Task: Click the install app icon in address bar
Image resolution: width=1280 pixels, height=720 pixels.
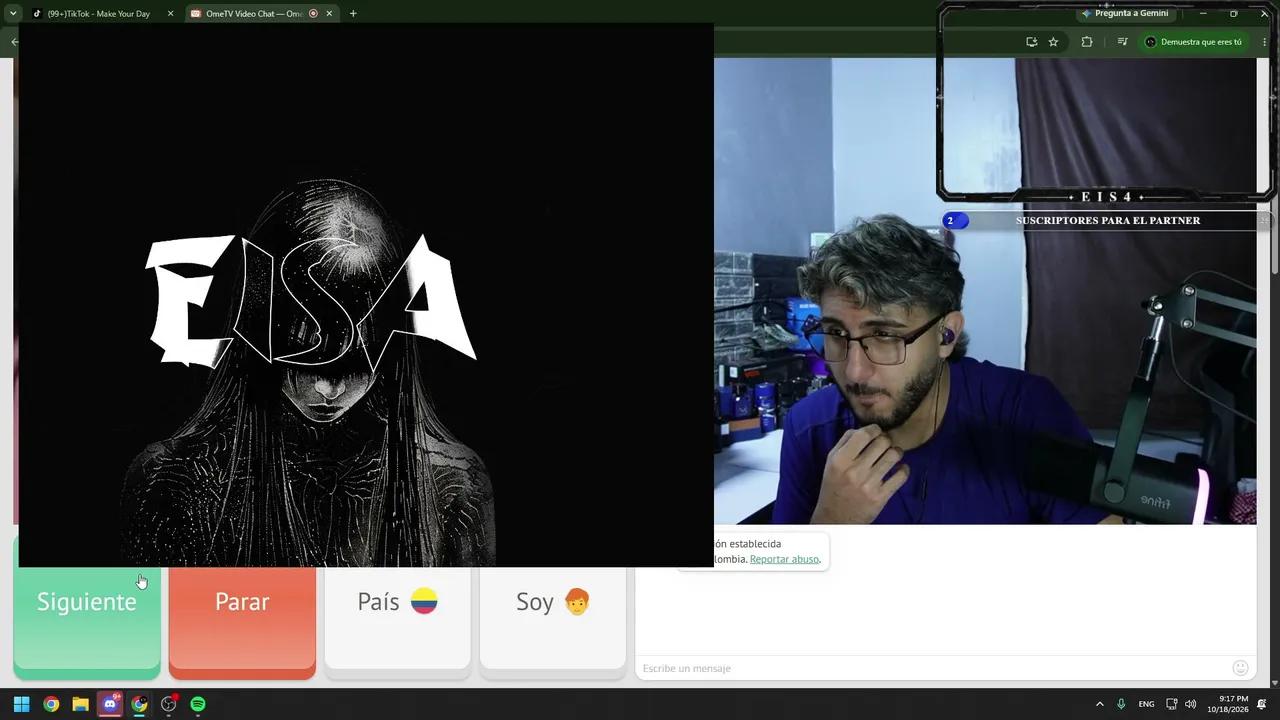Action: 1031,42
